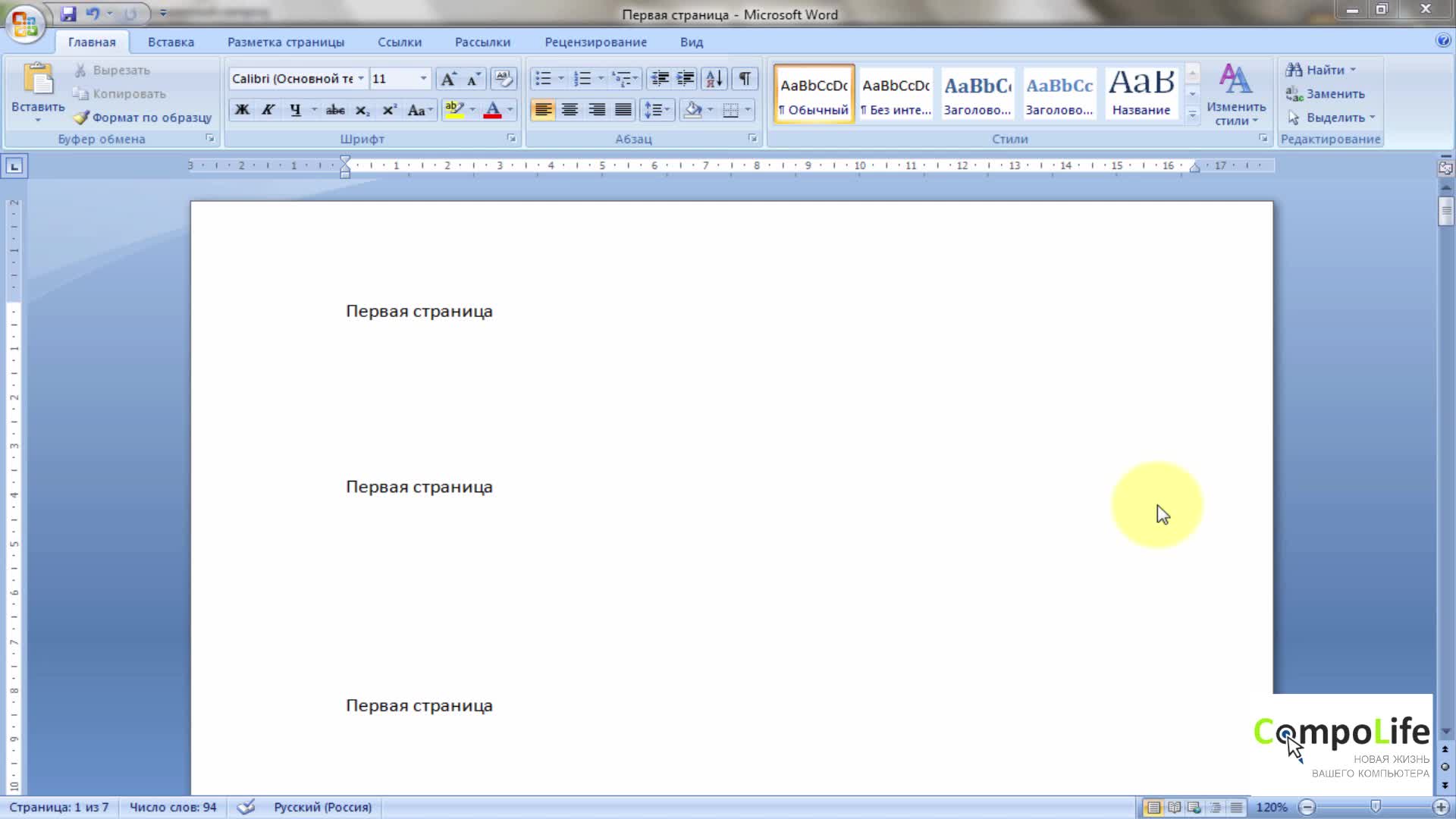1456x819 pixels.
Task: Apply the Обычный style
Action: [x=814, y=94]
